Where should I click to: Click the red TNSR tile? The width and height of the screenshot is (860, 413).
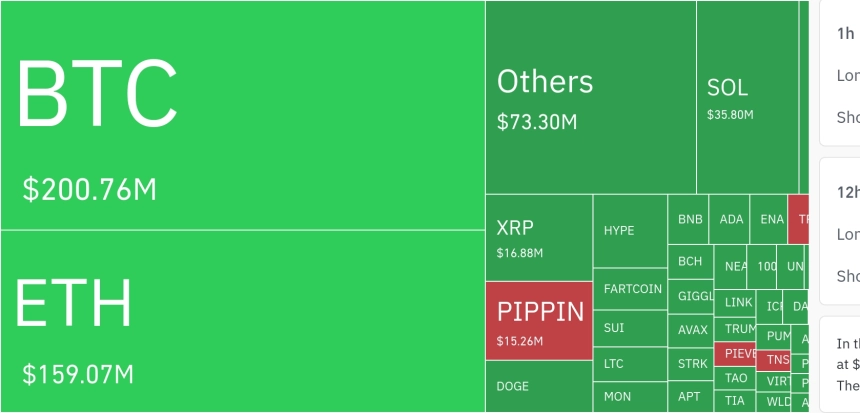click(x=773, y=360)
